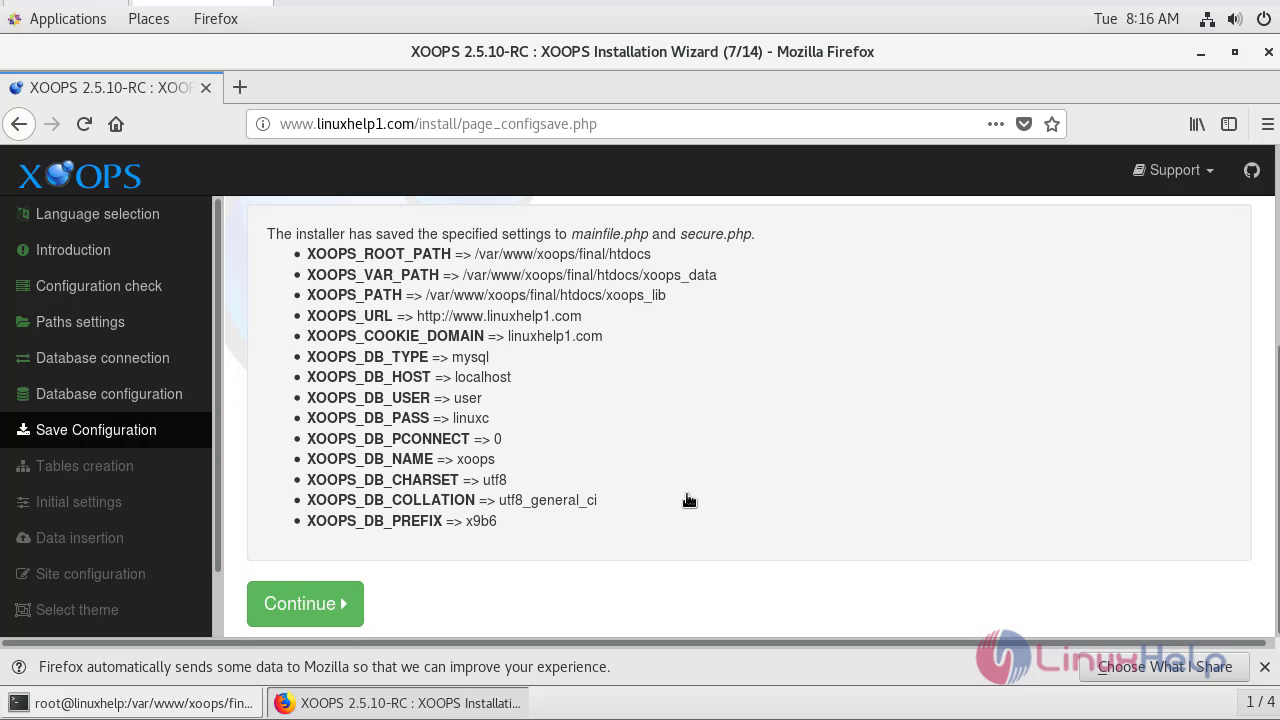1280x720 pixels.
Task: Open page actions three-dot menu
Action: tap(995, 124)
